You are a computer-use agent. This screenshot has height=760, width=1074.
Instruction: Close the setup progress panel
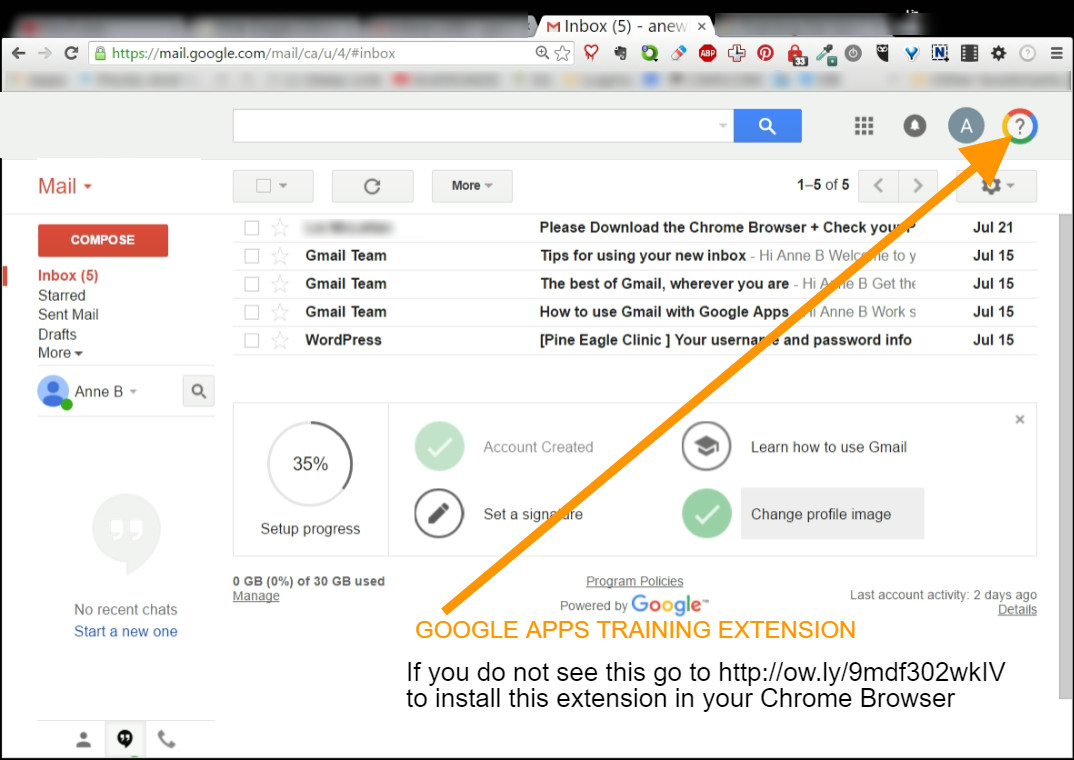(1020, 419)
